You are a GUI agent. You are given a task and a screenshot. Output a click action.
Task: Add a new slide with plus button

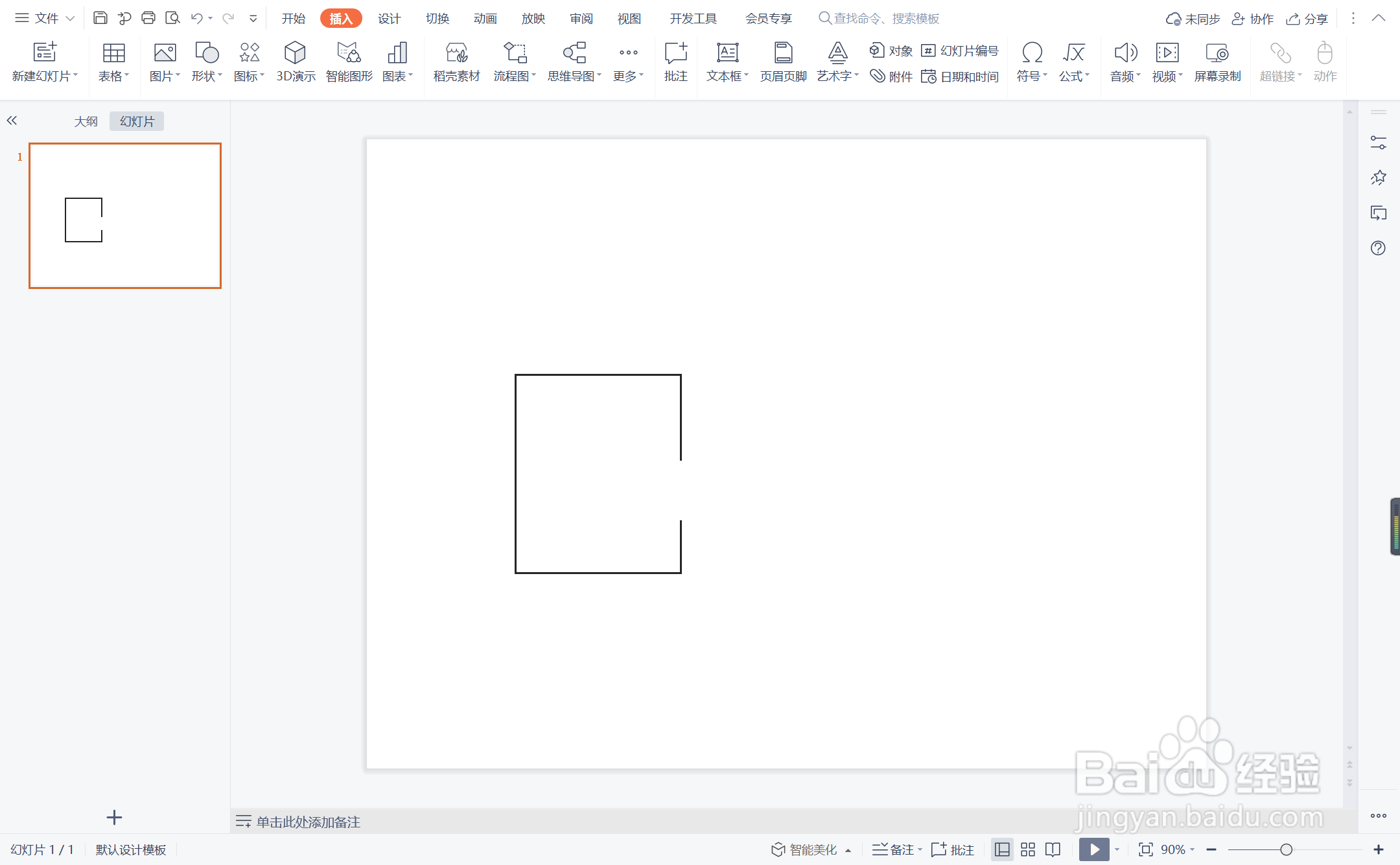tap(114, 818)
